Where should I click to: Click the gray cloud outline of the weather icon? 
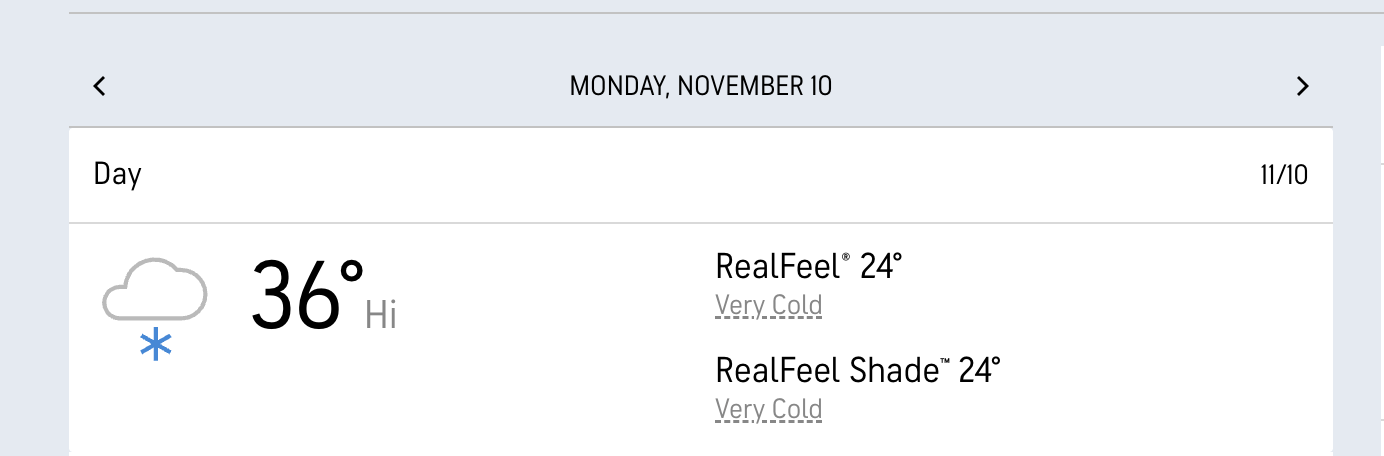(x=154, y=288)
